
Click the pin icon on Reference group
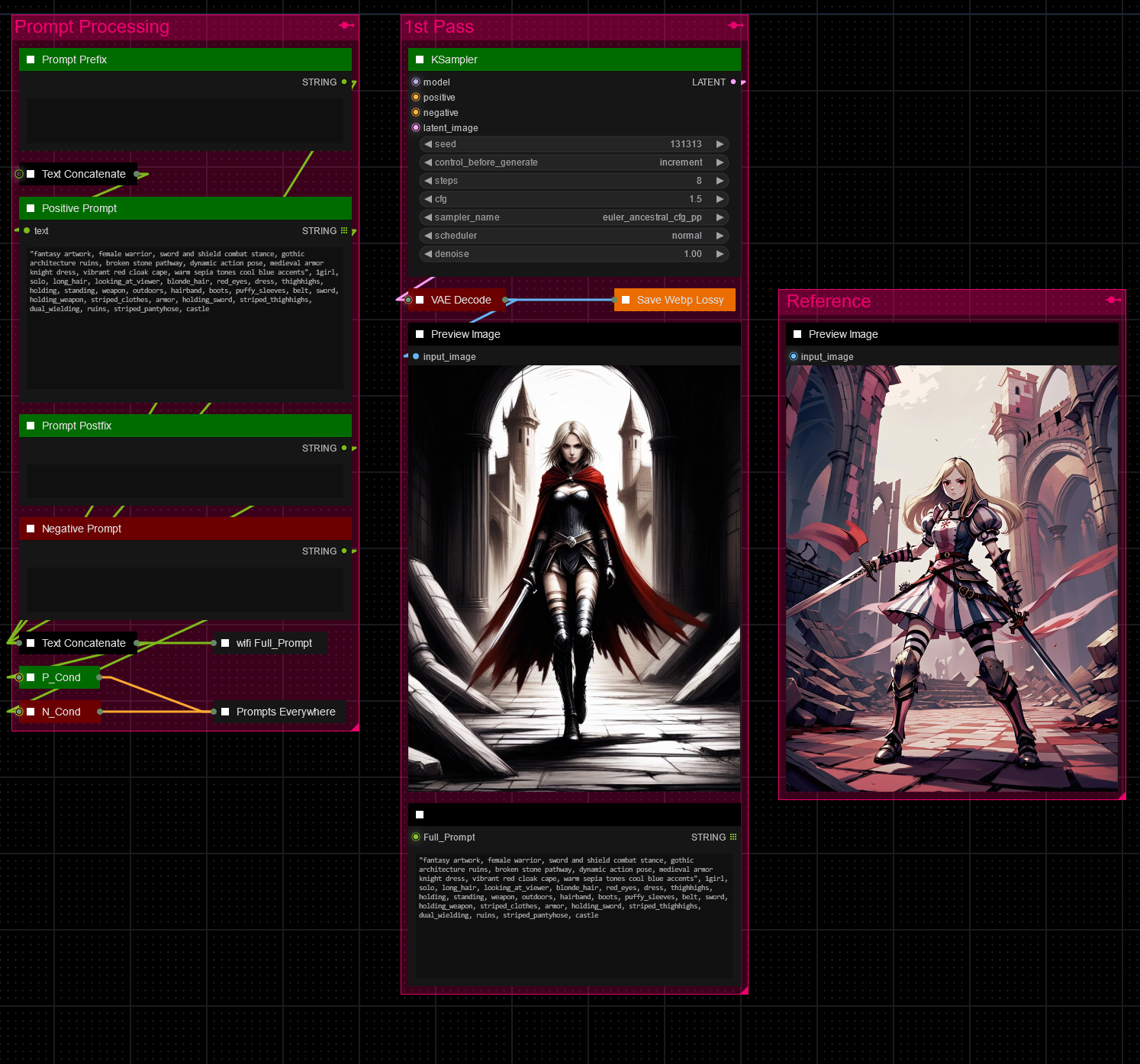pyautogui.click(x=1113, y=300)
